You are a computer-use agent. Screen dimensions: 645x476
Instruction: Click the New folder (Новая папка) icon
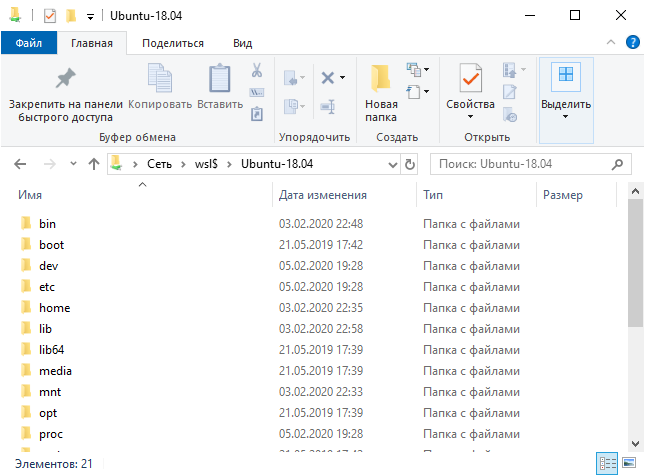381,78
